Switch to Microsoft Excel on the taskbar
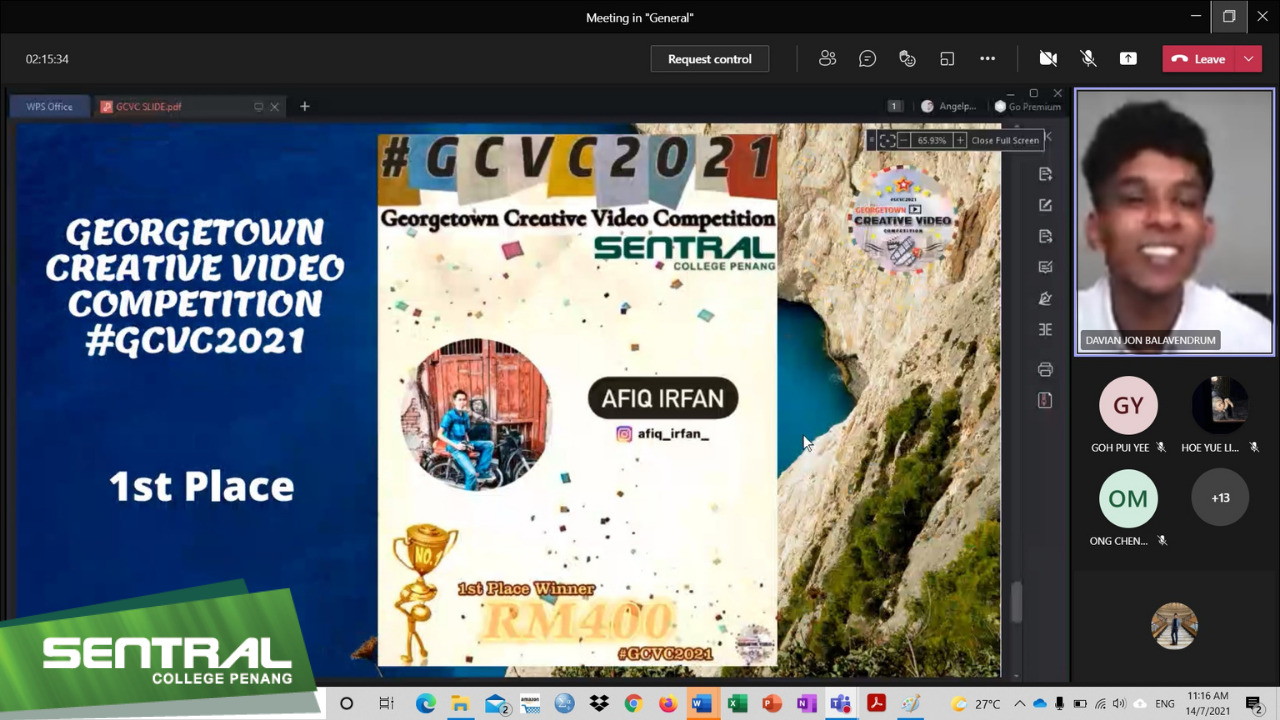The width and height of the screenshot is (1280, 720). (737, 704)
